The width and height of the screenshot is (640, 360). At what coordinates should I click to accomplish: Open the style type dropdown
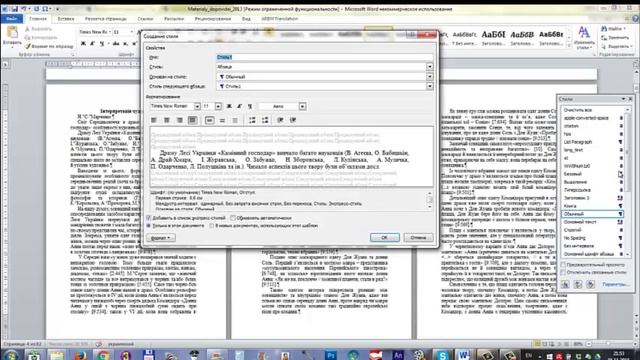(x=429, y=67)
